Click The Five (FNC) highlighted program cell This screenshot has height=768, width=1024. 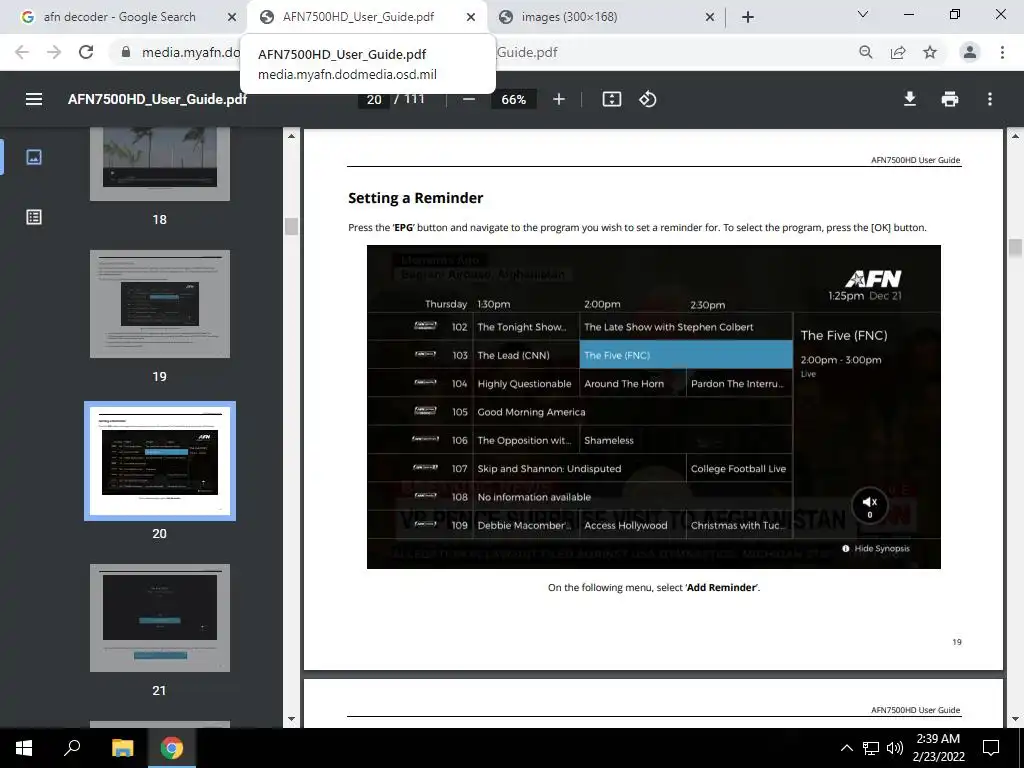click(686, 355)
